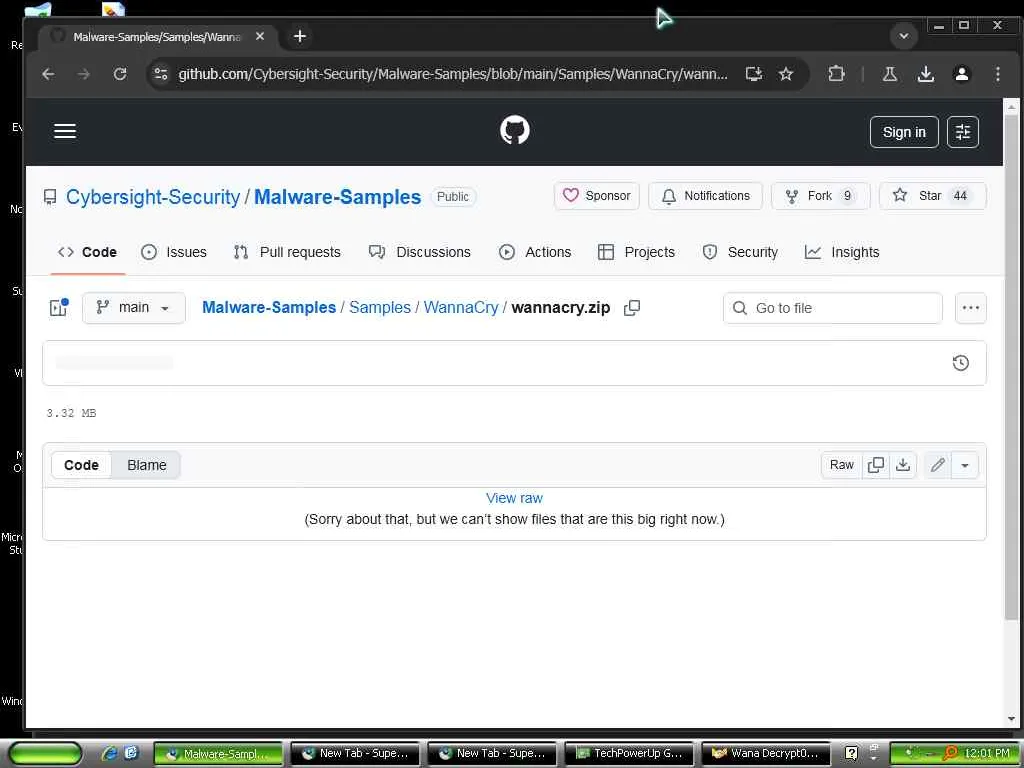The height and width of the screenshot is (768, 1024).
Task: Open Projects tab
Action: [637, 252]
